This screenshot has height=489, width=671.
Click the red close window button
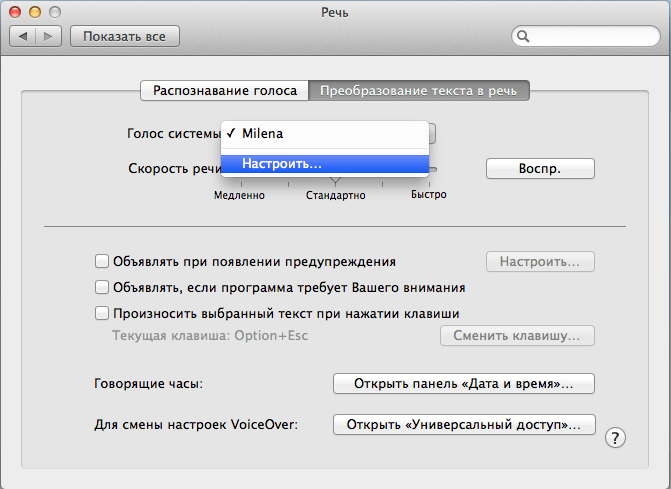click(x=19, y=11)
